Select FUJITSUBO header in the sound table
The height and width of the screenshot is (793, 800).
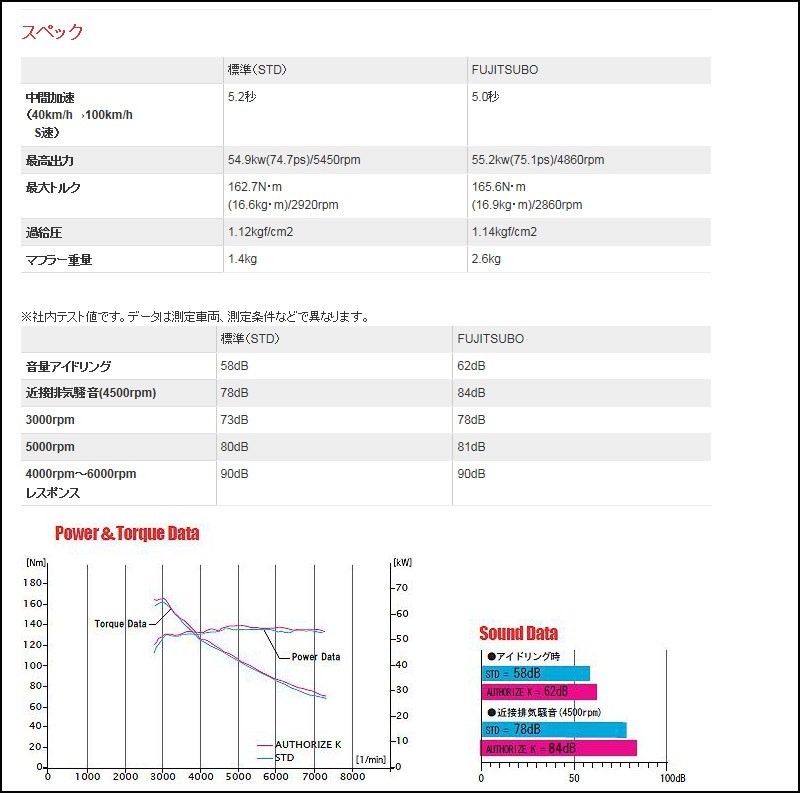tap(490, 339)
